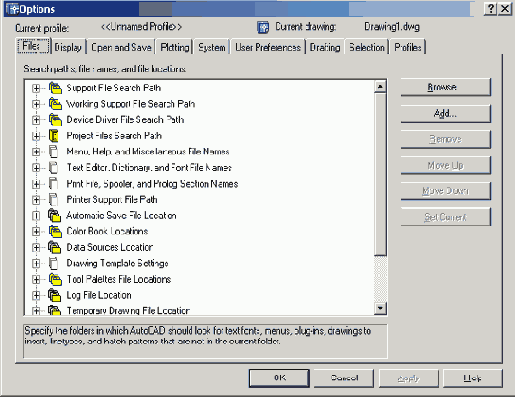The height and width of the screenshot is (397, 515).
Task: Click the Project Files Search Path icon
Action: (x=54, y=136)
